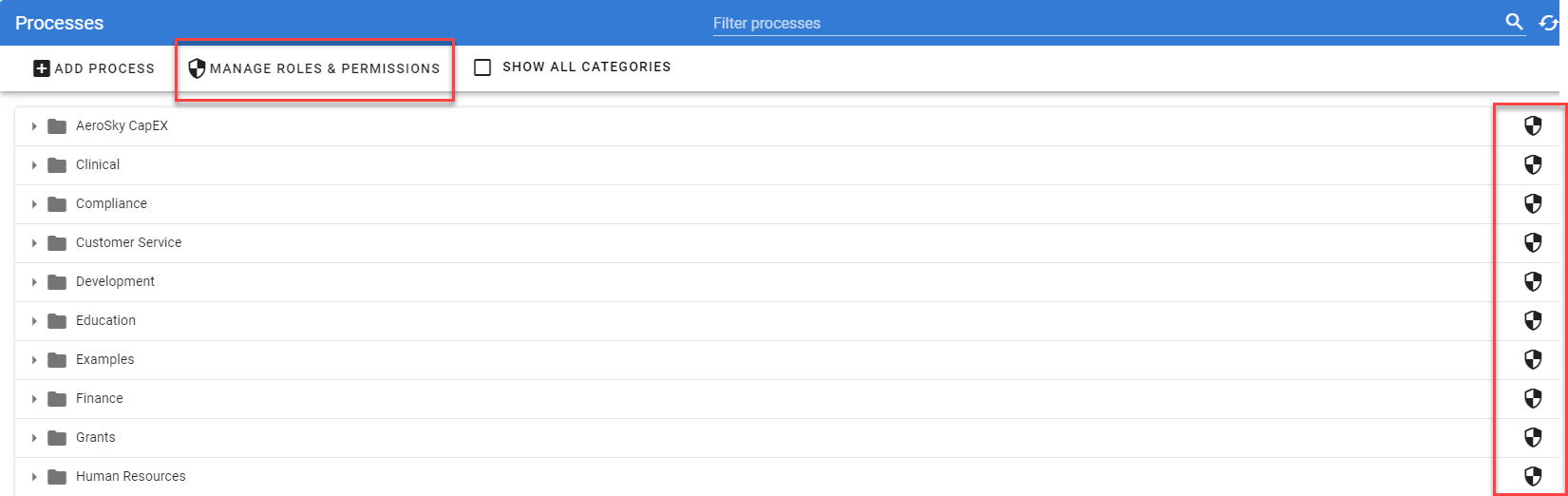Select the Compliance folder item
Screen dimensions: 1568x496
pyautogui.click(x=111, y=204)
